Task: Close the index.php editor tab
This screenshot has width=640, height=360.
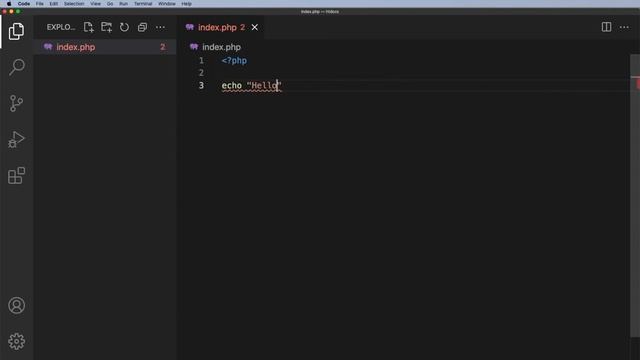Action: point(255,27)
